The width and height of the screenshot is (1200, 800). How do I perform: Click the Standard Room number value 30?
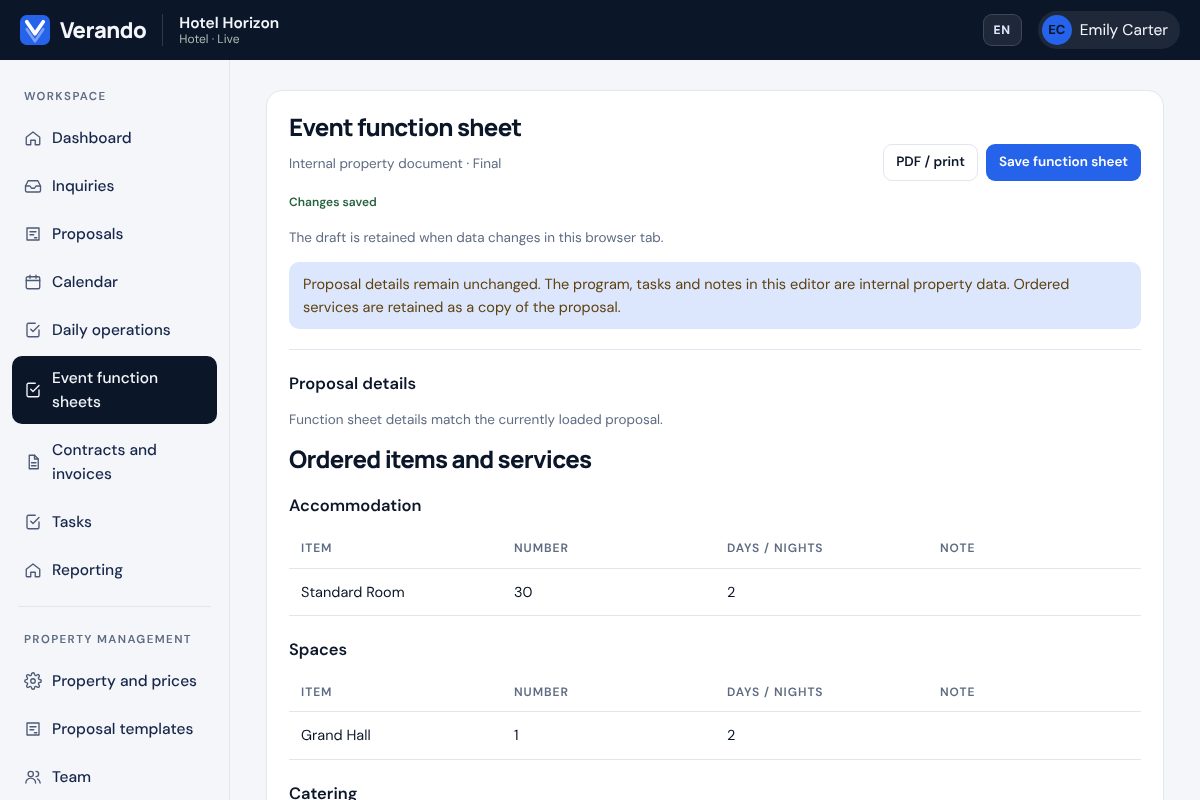coord(523,592)
